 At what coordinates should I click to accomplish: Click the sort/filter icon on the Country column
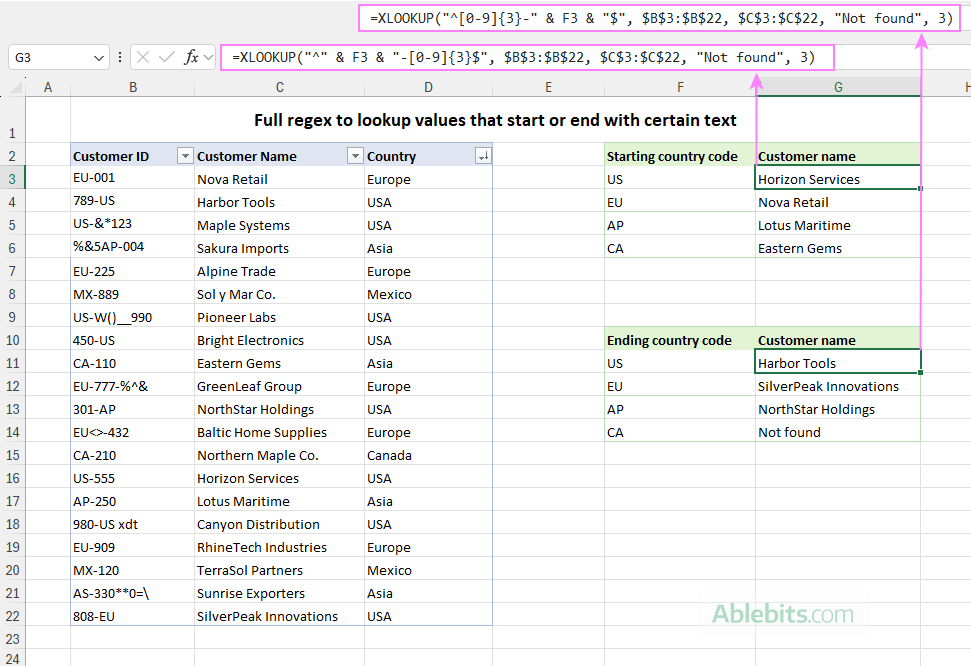(483, 156)
